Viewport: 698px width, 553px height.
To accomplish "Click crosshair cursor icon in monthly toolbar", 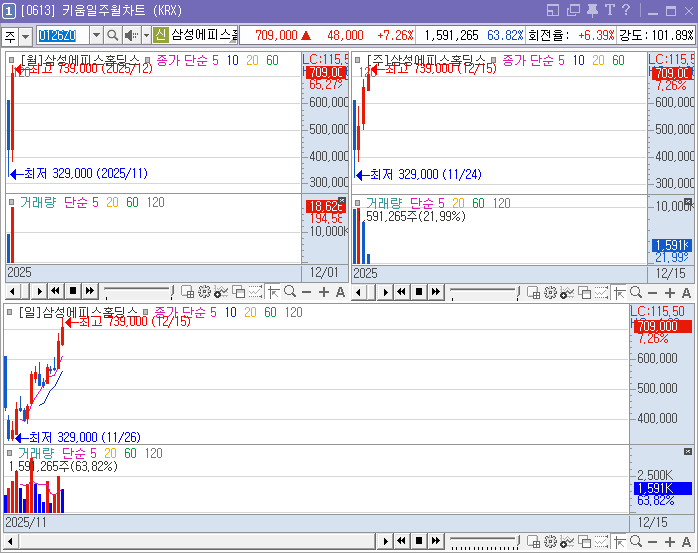I will [273, 292].
